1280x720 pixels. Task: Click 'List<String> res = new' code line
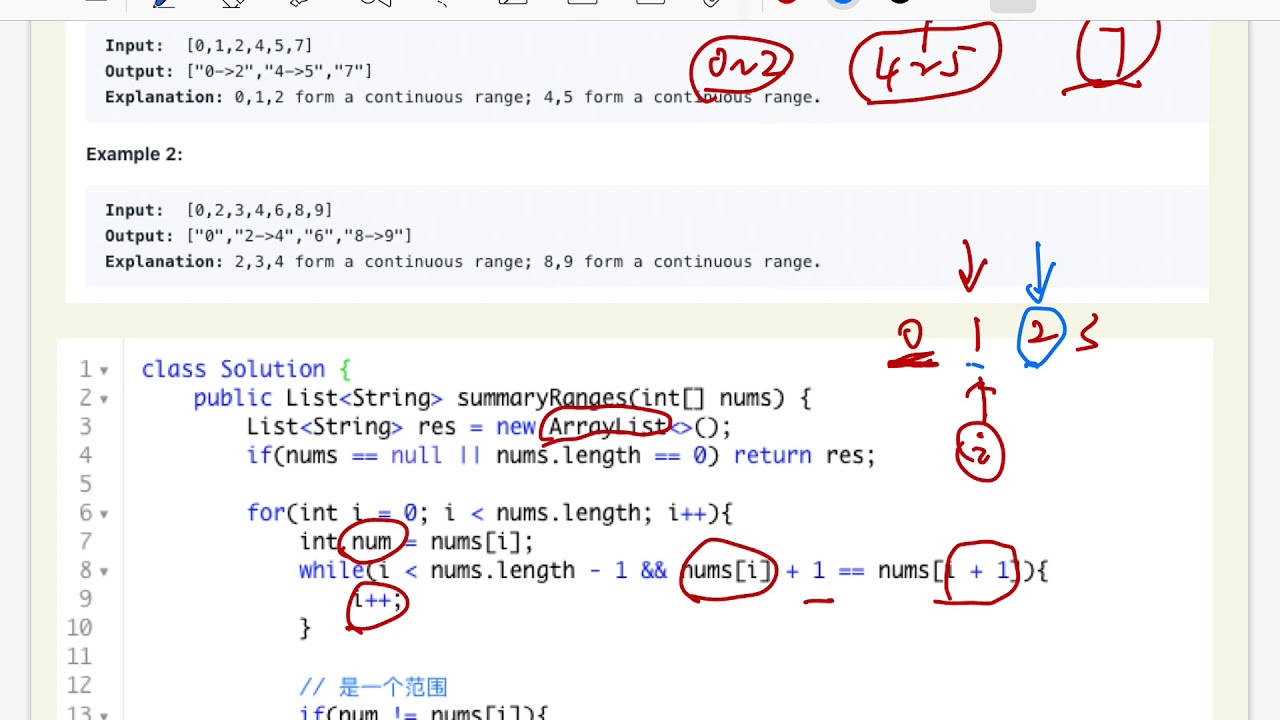pos(489,427)
